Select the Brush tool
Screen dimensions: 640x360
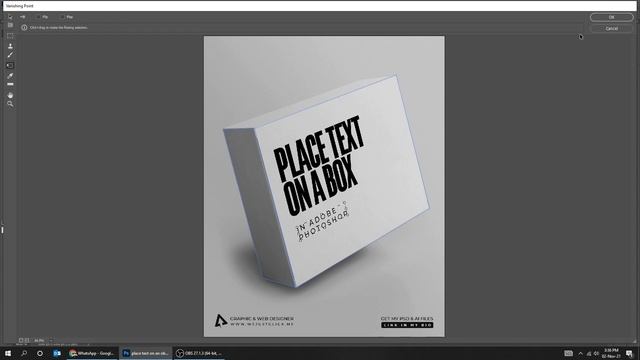[x=10, y=55]
